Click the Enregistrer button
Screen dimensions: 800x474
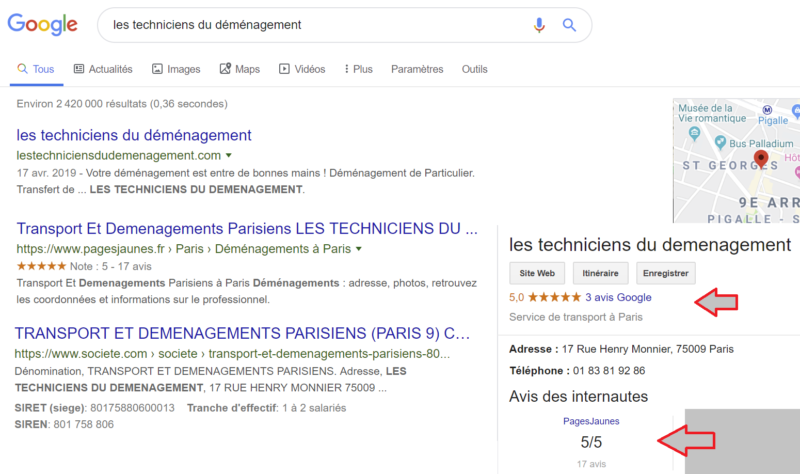pos(665,273)
